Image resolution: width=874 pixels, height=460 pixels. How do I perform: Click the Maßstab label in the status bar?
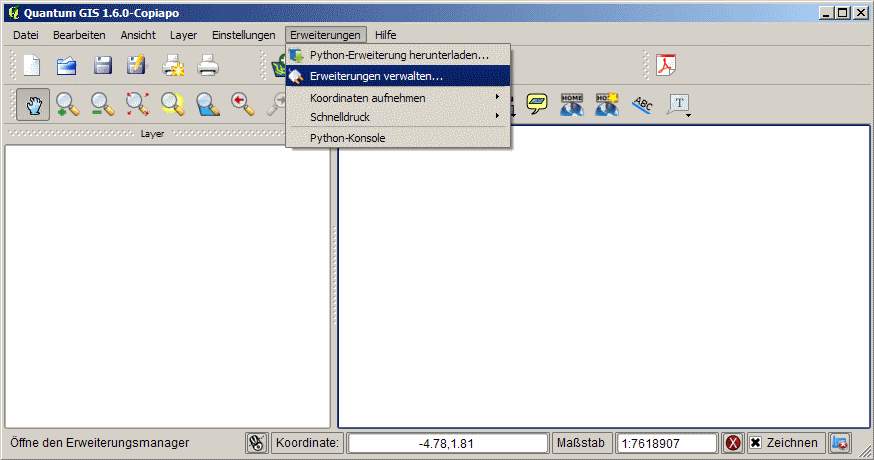tap(580, 443)
